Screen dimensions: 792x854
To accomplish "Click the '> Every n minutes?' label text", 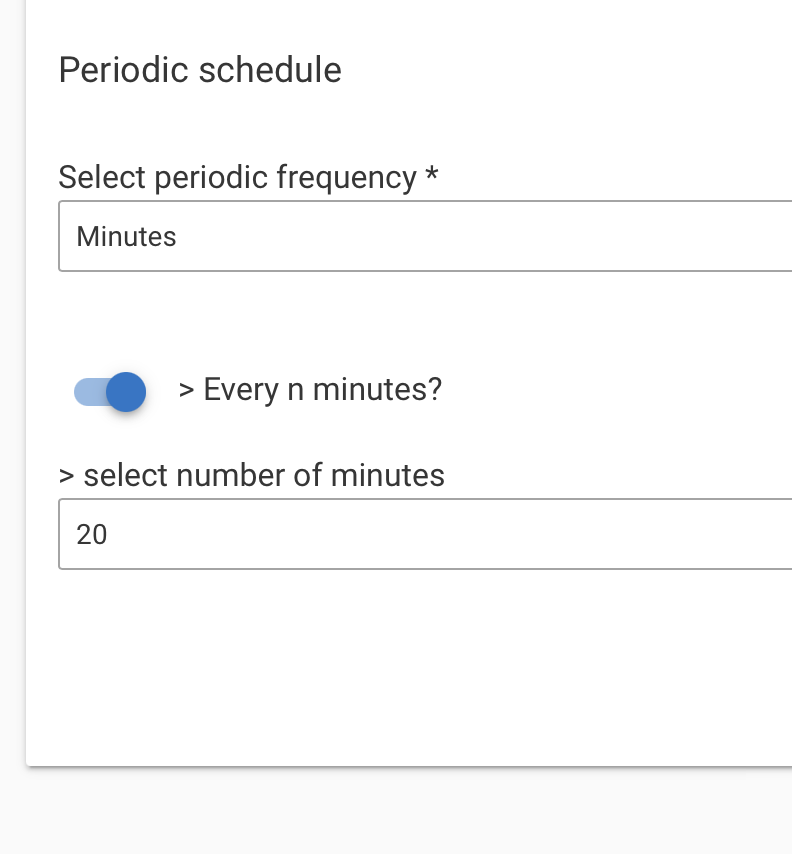I will coord(310,390).
